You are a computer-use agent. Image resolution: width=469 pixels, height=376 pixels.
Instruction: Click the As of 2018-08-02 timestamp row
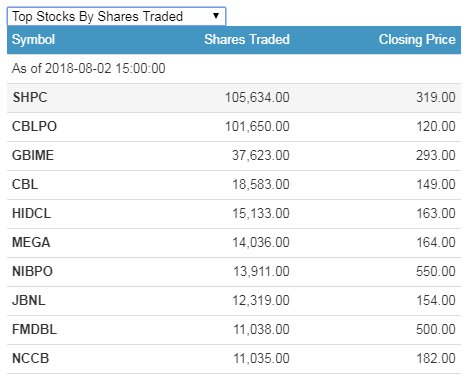tap(234, 68)
